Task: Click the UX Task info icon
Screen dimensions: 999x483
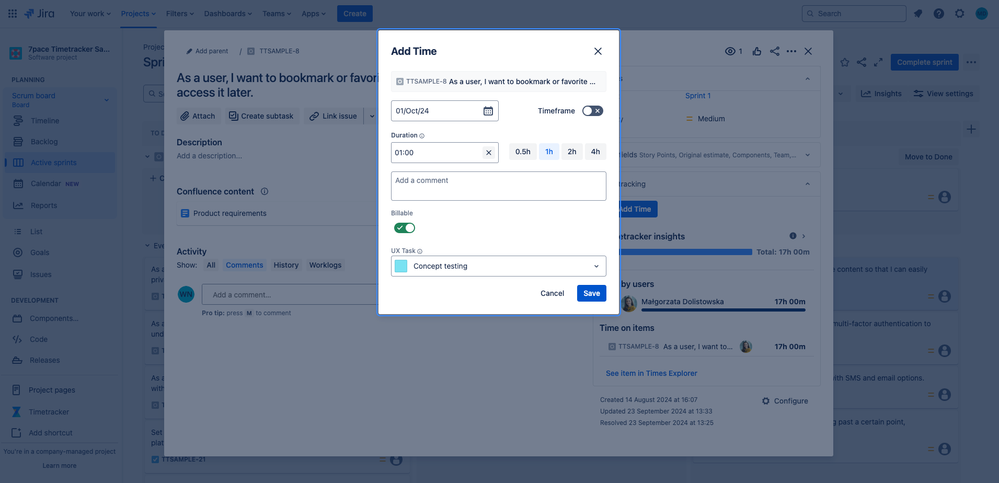Action: (x=420, y=252)
